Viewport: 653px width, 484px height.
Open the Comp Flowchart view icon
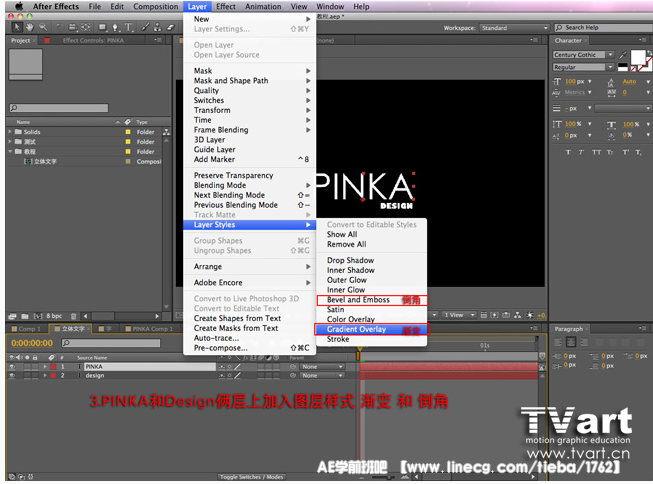coord(517,315)
